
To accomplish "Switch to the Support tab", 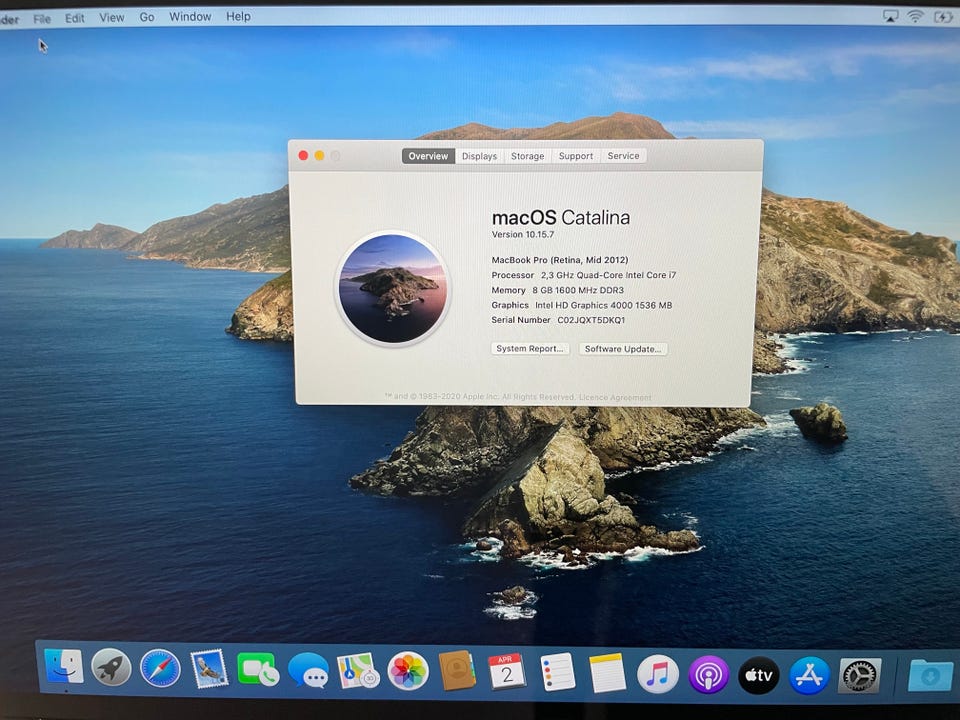I will 576,156.
